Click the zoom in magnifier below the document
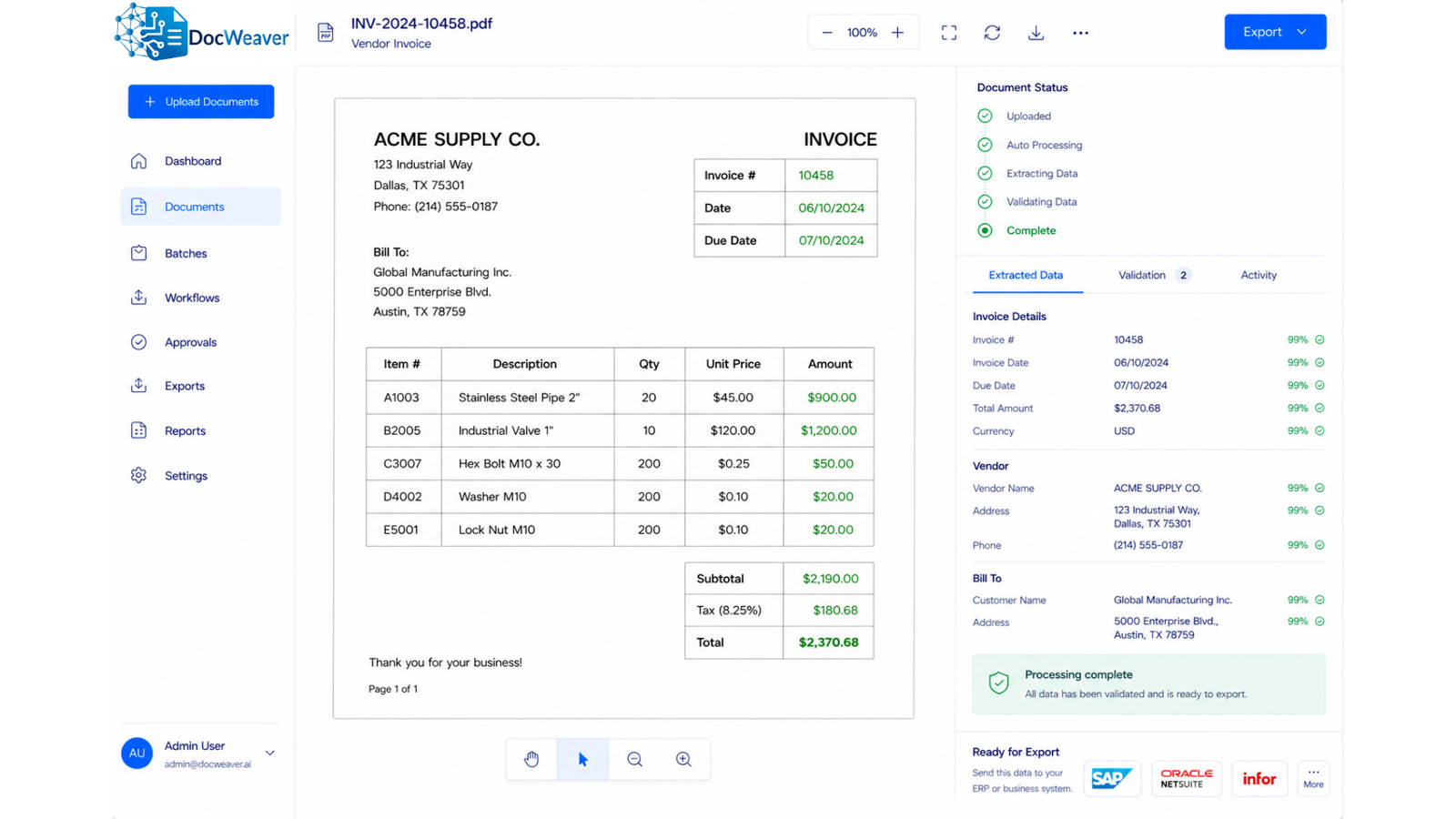This screenshot has width=1456, height=819. (x=683, y=759)
